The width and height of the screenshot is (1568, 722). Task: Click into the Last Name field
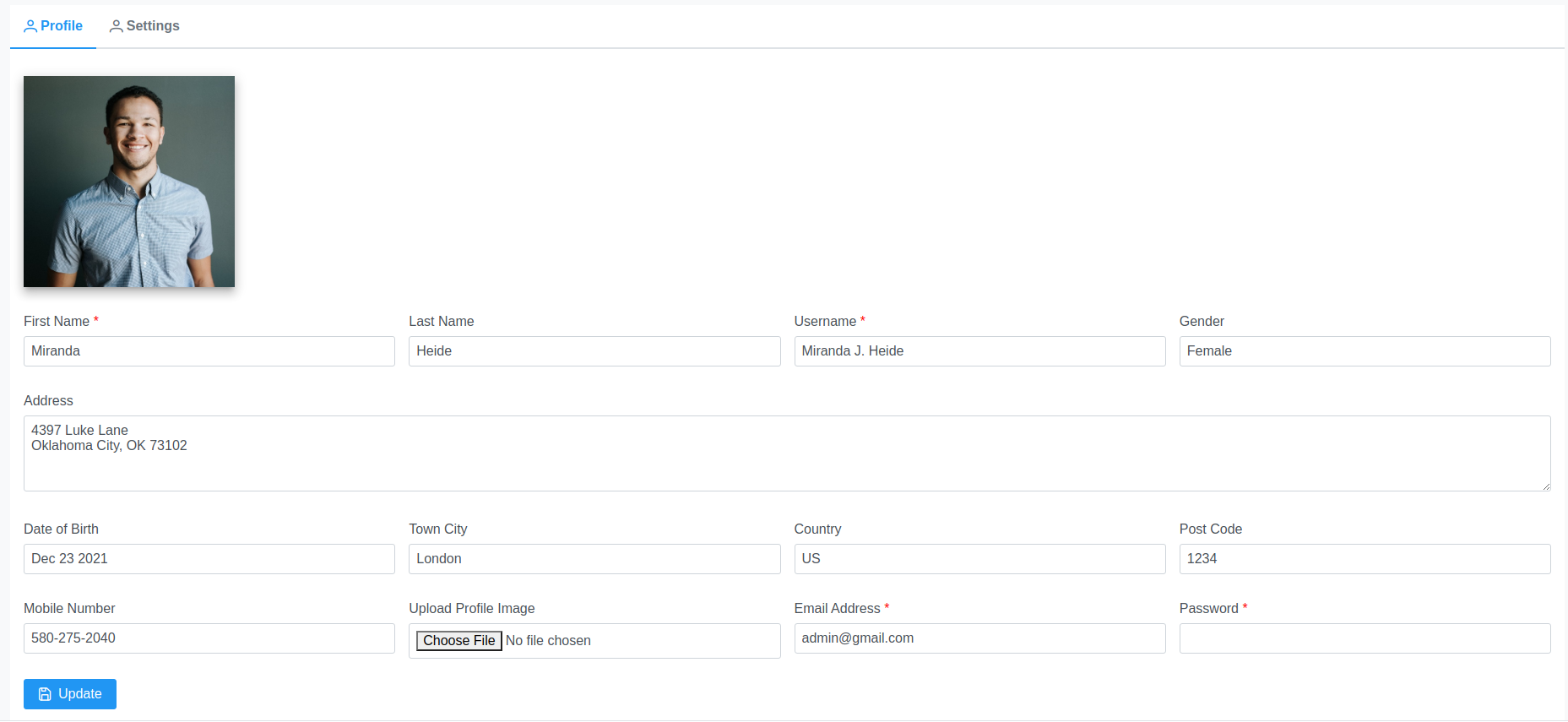coord(594,351)
